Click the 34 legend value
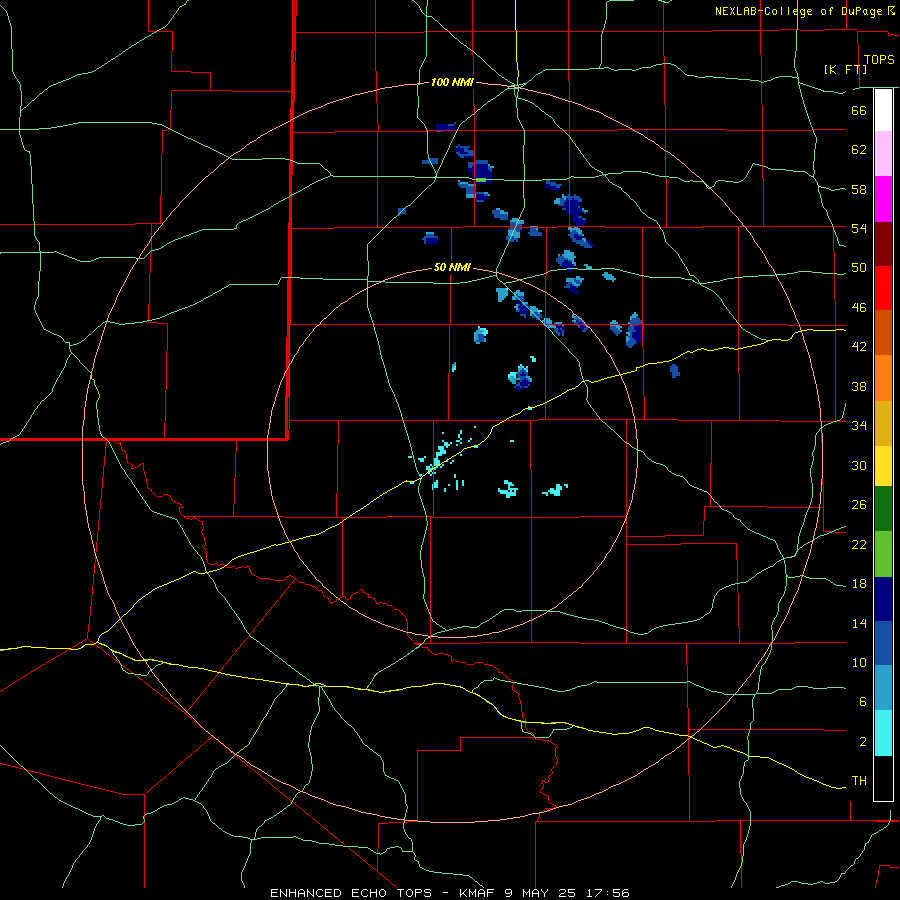 [x=859, y=426]
